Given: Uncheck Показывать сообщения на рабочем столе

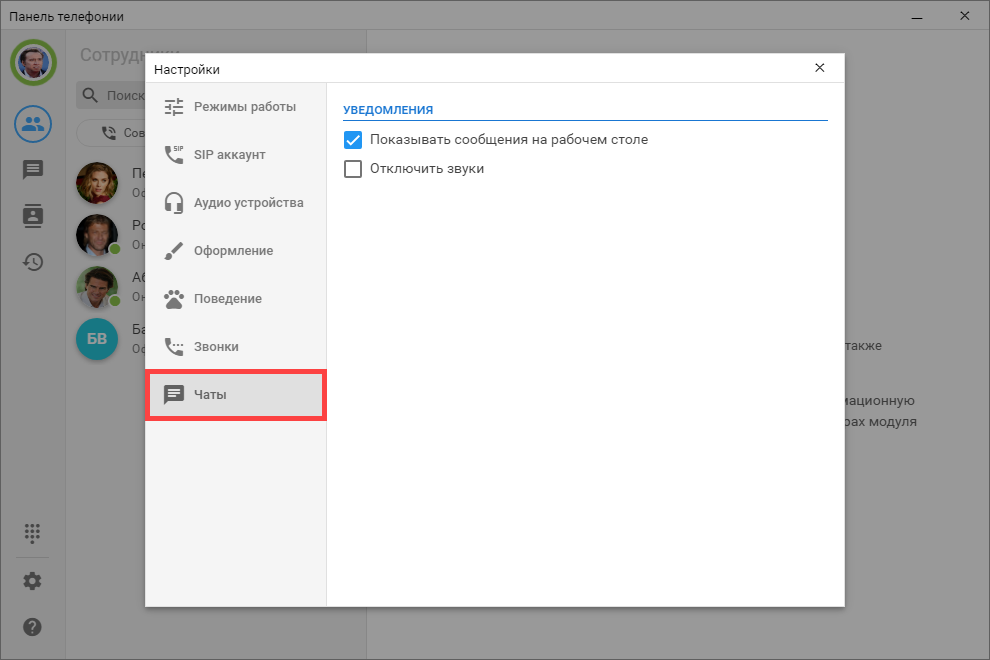Looking at the screenshot, I should point(352,140).
